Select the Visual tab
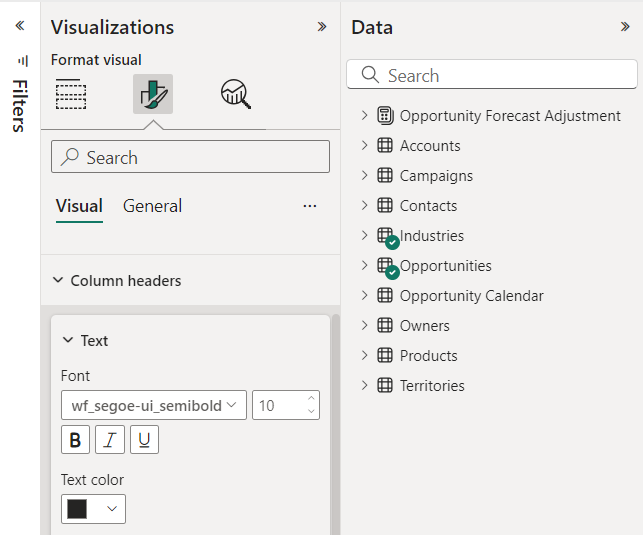The width and height of the screenshot is (643, 535). [79, 206]
